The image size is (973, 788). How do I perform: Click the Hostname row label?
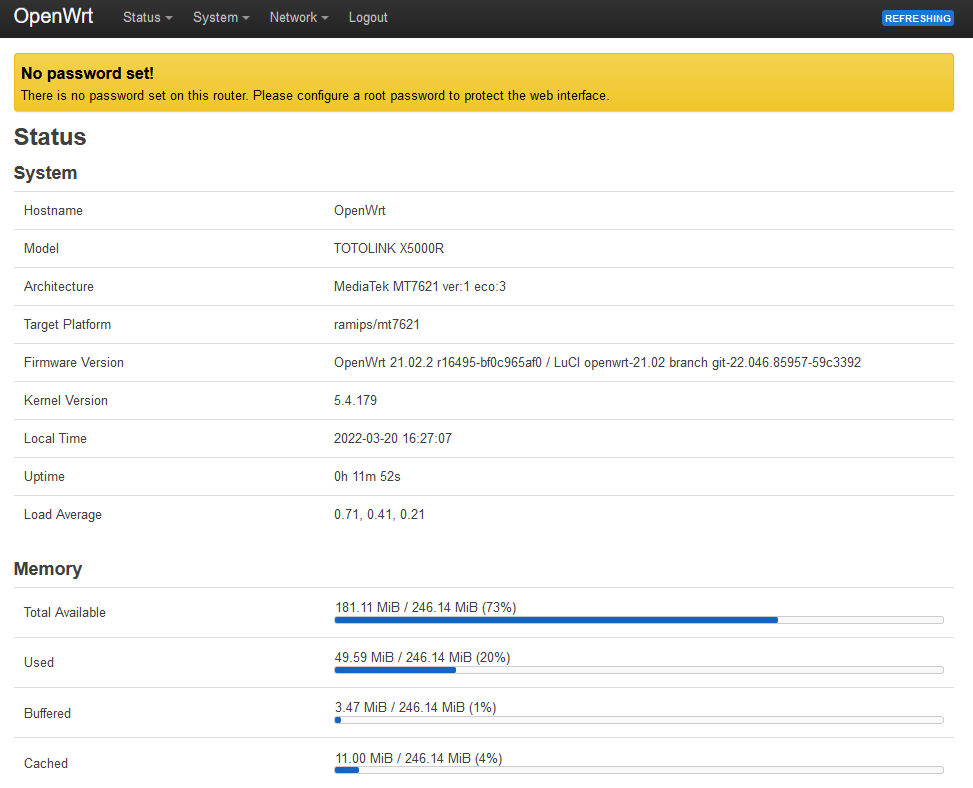53,210
